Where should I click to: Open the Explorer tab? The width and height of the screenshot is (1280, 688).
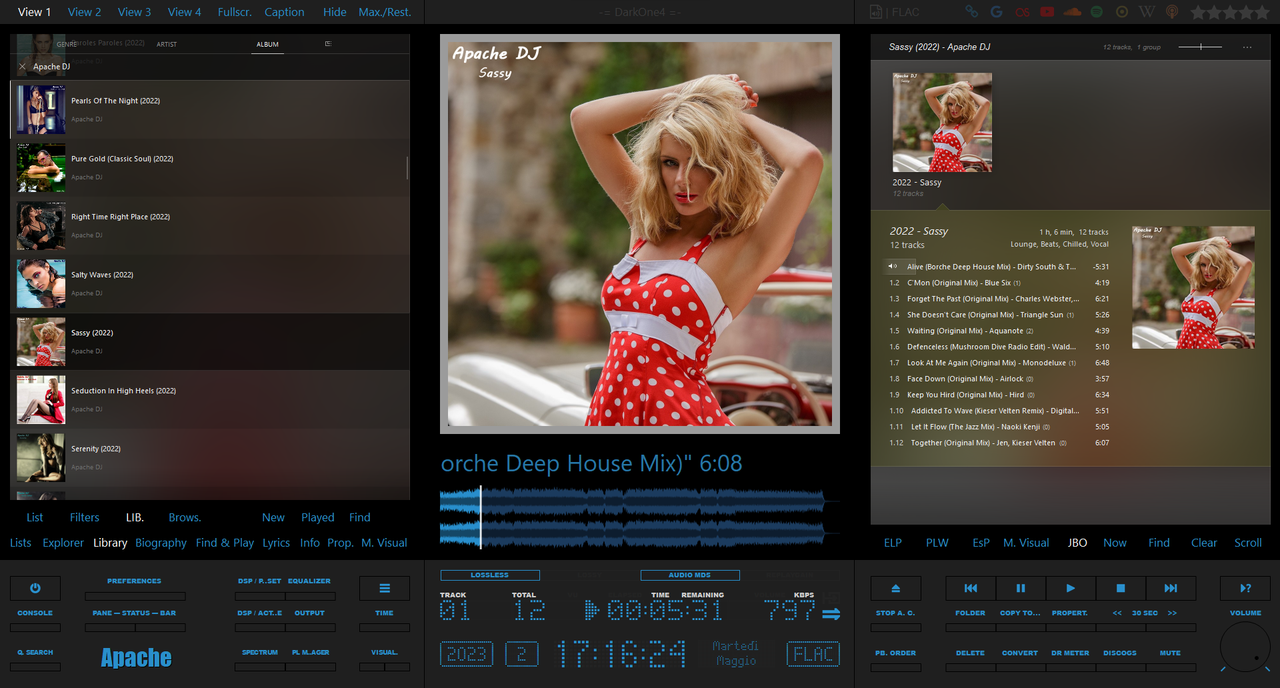coord(63,543)
